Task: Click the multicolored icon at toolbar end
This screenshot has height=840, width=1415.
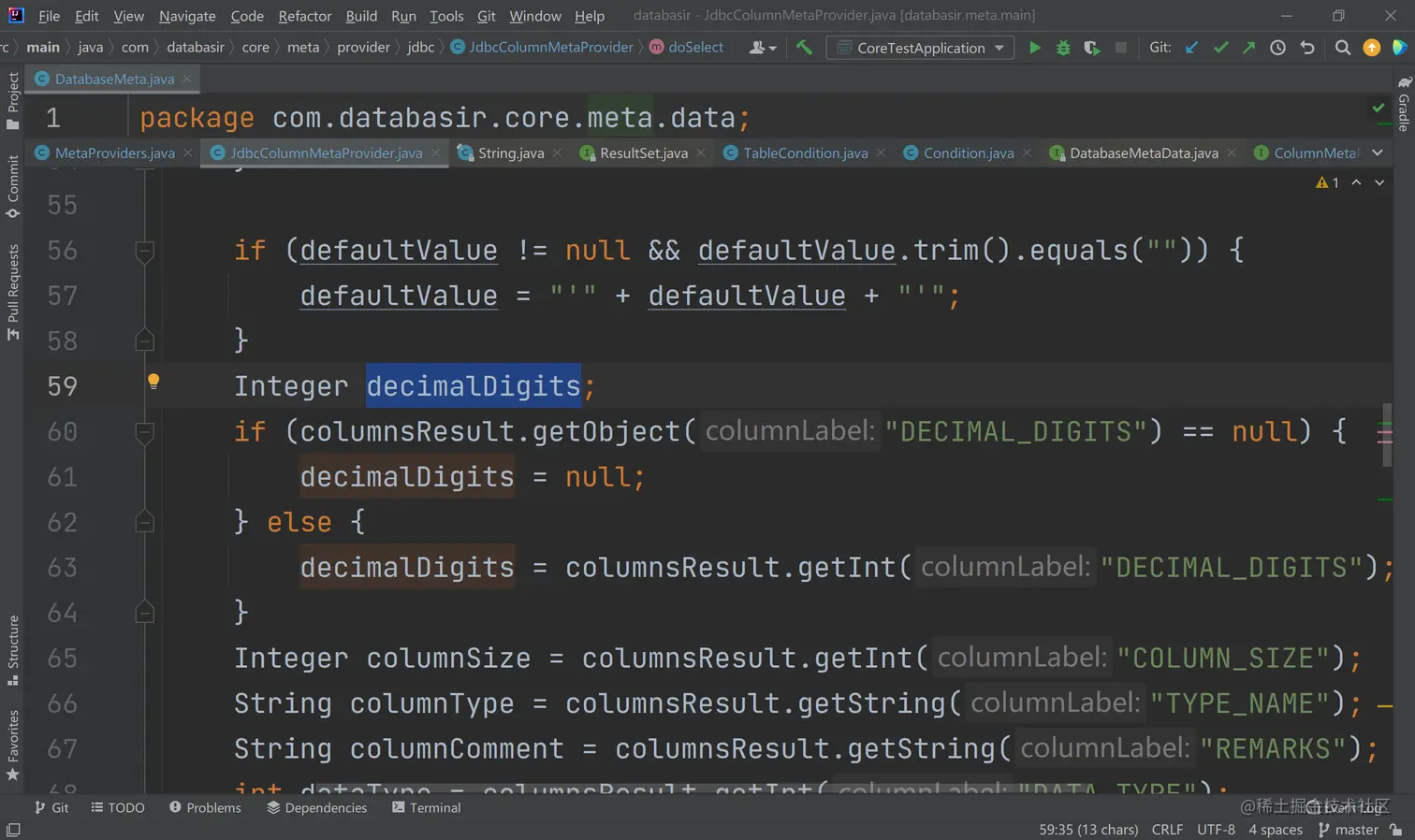Action: point(1400,47)
